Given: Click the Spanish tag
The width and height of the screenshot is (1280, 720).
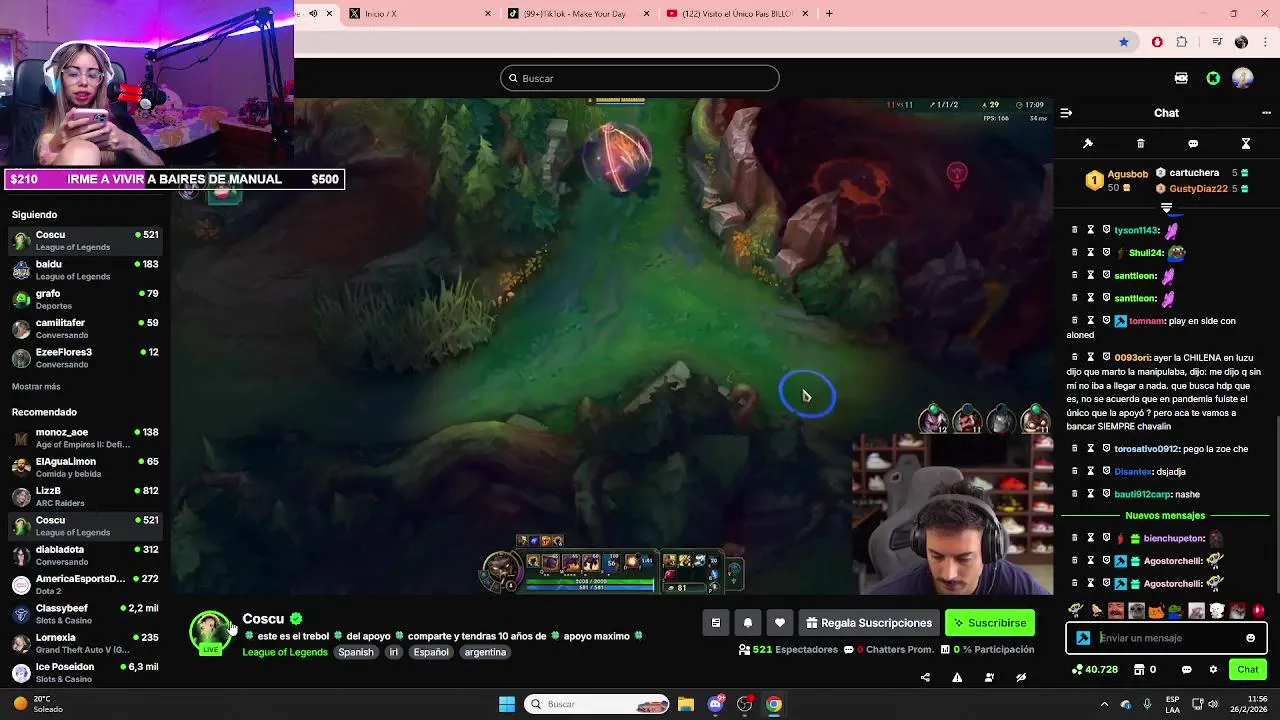Looking at the screenshot, I should coord(355,652).
